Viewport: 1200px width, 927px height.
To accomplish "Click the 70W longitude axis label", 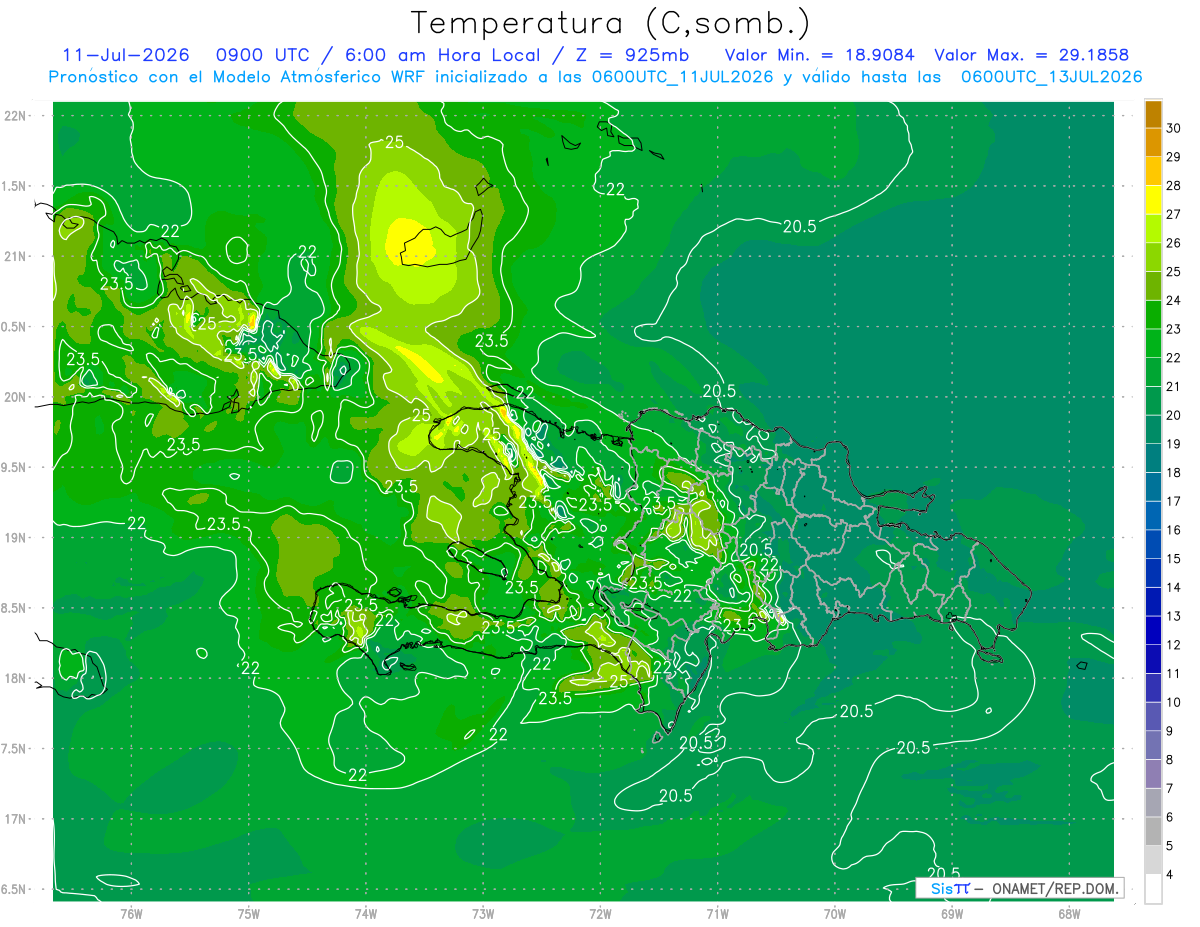I will pyautogui.click(x=834, y=913).
